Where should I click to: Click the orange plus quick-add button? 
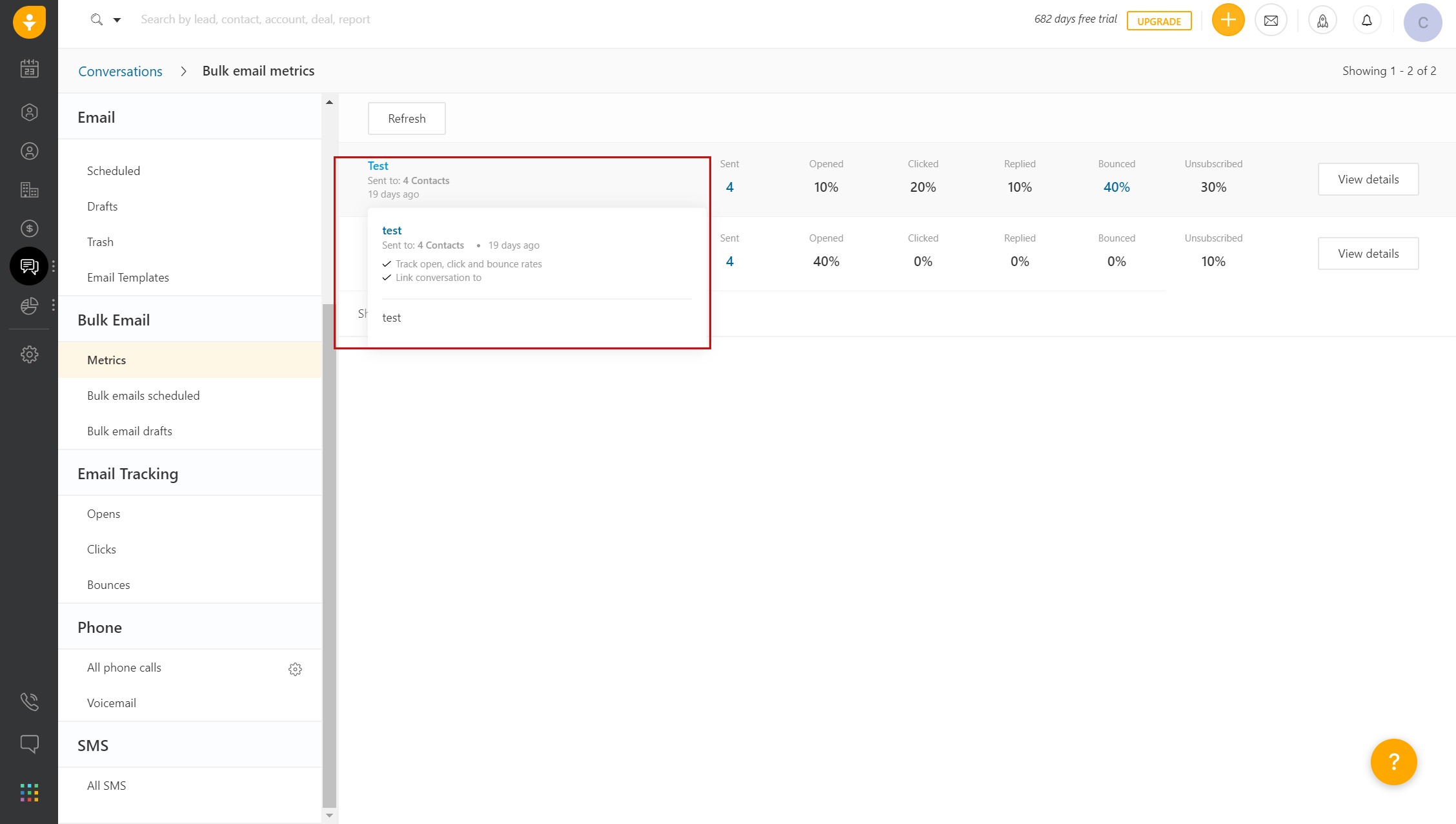(1228, 20)
